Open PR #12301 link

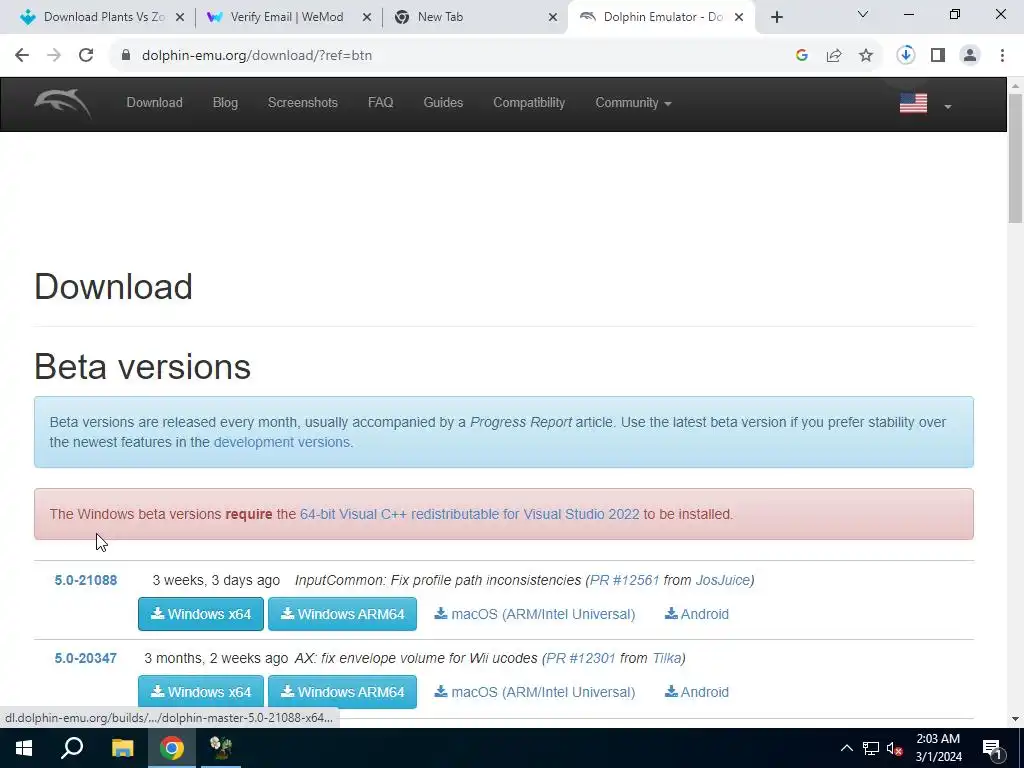point(581,658)
